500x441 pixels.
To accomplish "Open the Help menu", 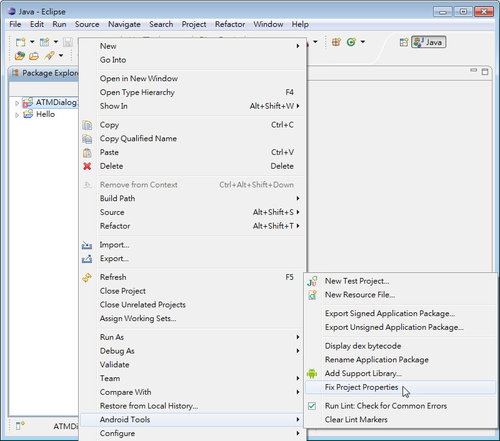I will click(300, 24).
